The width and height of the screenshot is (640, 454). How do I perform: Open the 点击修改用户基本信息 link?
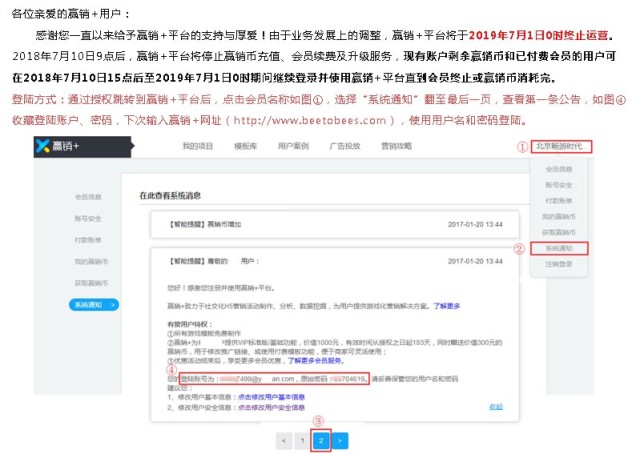(271, 397)
